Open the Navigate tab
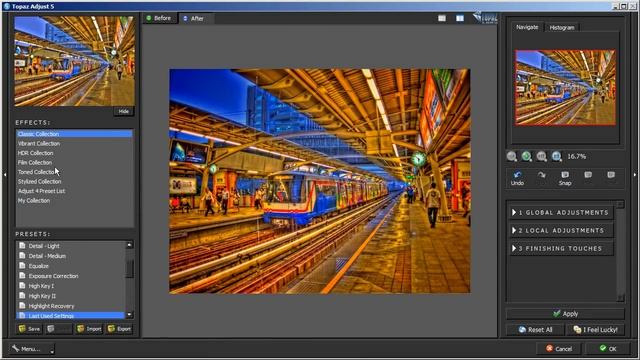This screenshot has height=360, width=640. 527,27
